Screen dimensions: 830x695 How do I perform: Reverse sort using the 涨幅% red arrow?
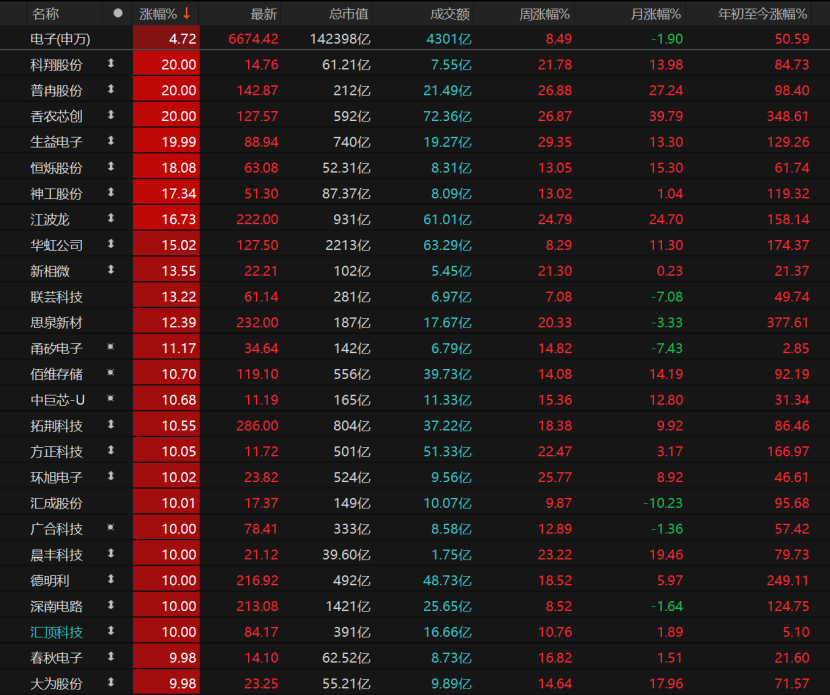(187, 14)
